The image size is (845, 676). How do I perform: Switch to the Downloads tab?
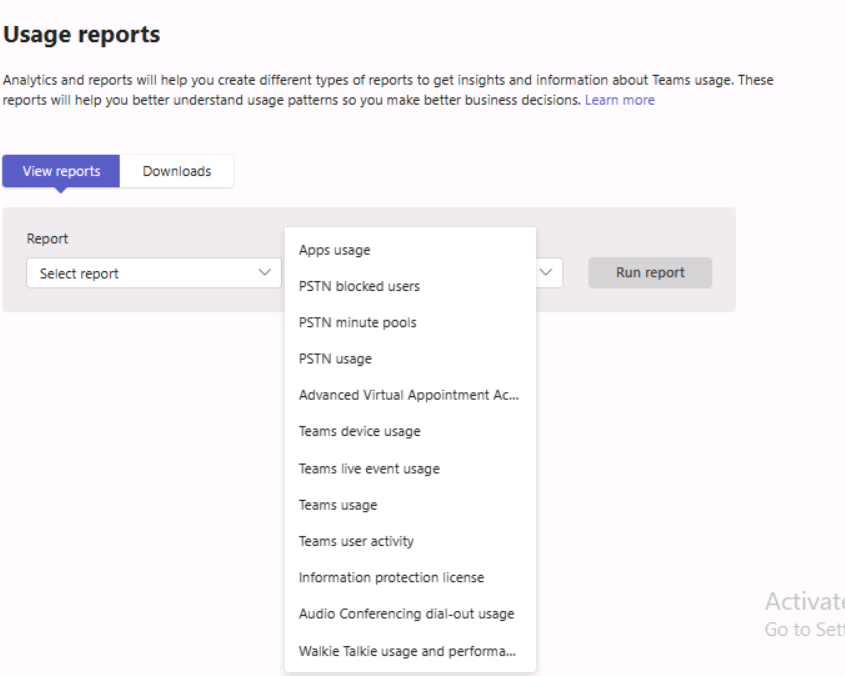pyautogui.click(x=177, y=171)
